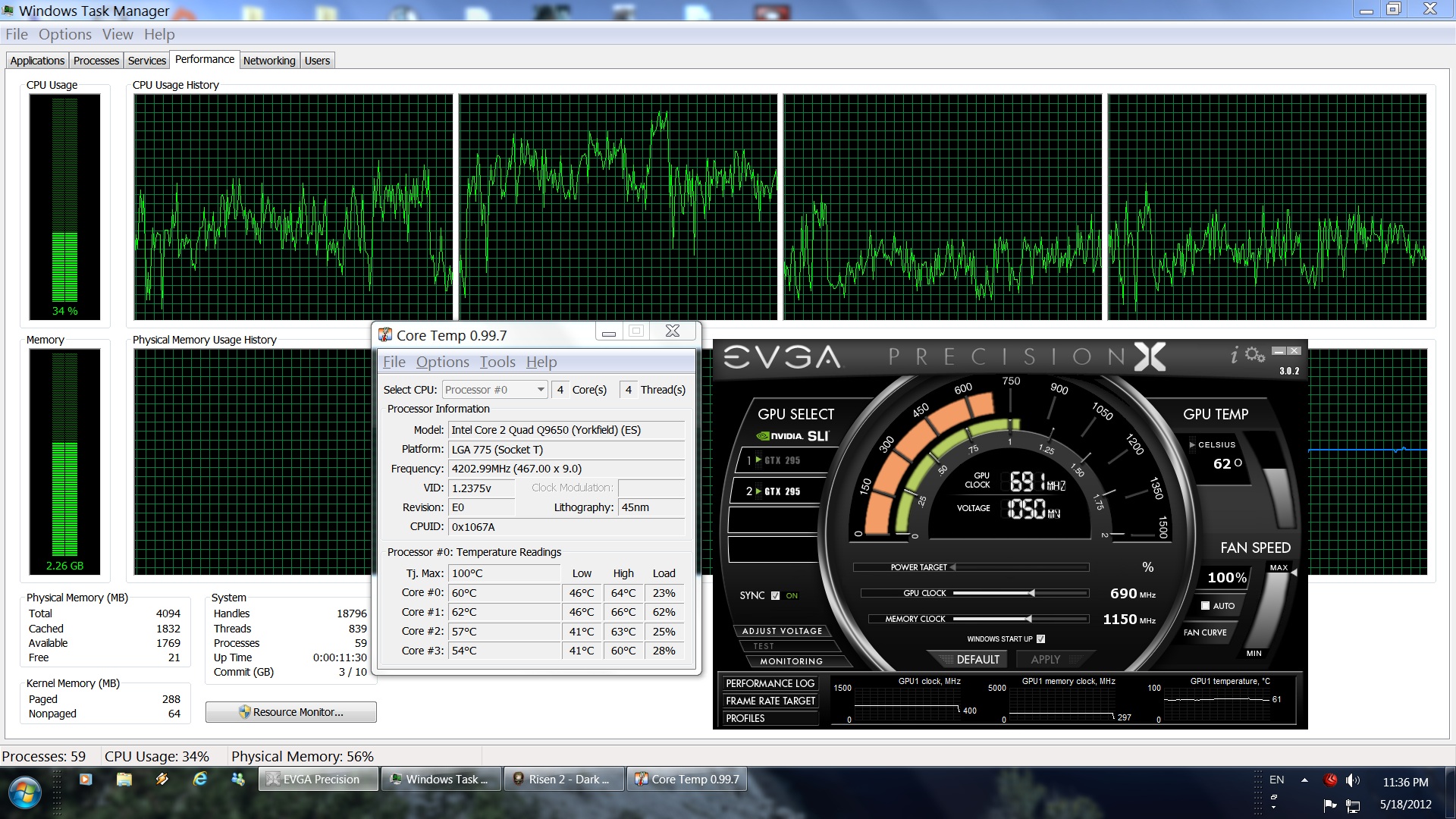Enable the fan AUTO checkbox
Screen dimensions: 1456x819
(1205, 605)
